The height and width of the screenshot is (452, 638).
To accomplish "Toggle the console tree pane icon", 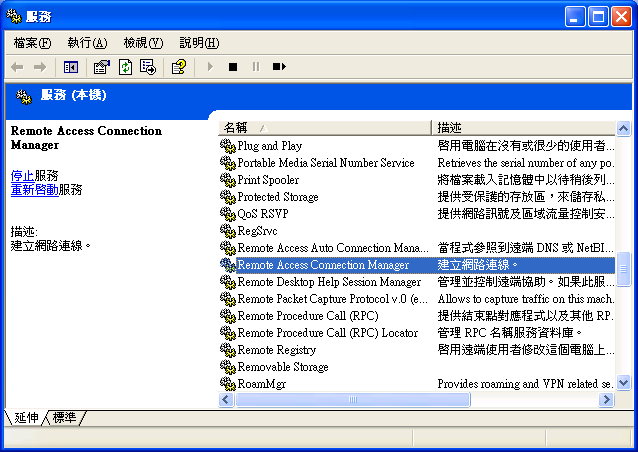I will 71,67.
